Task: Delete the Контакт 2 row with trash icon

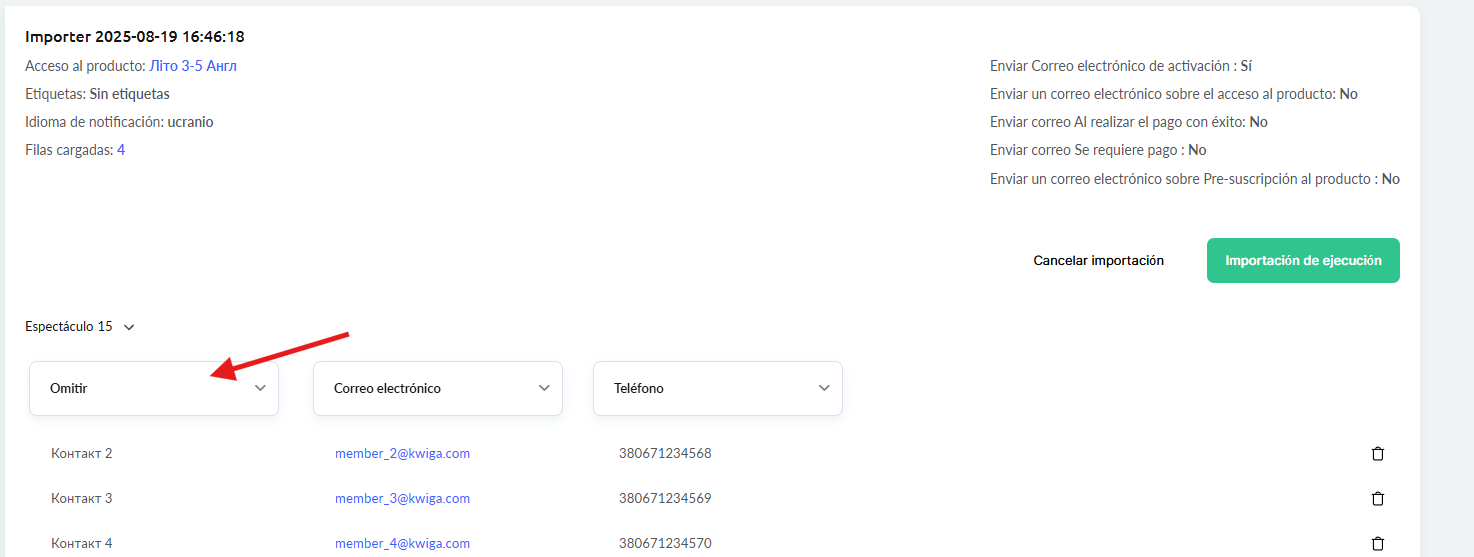Action: coord(1377,454)
